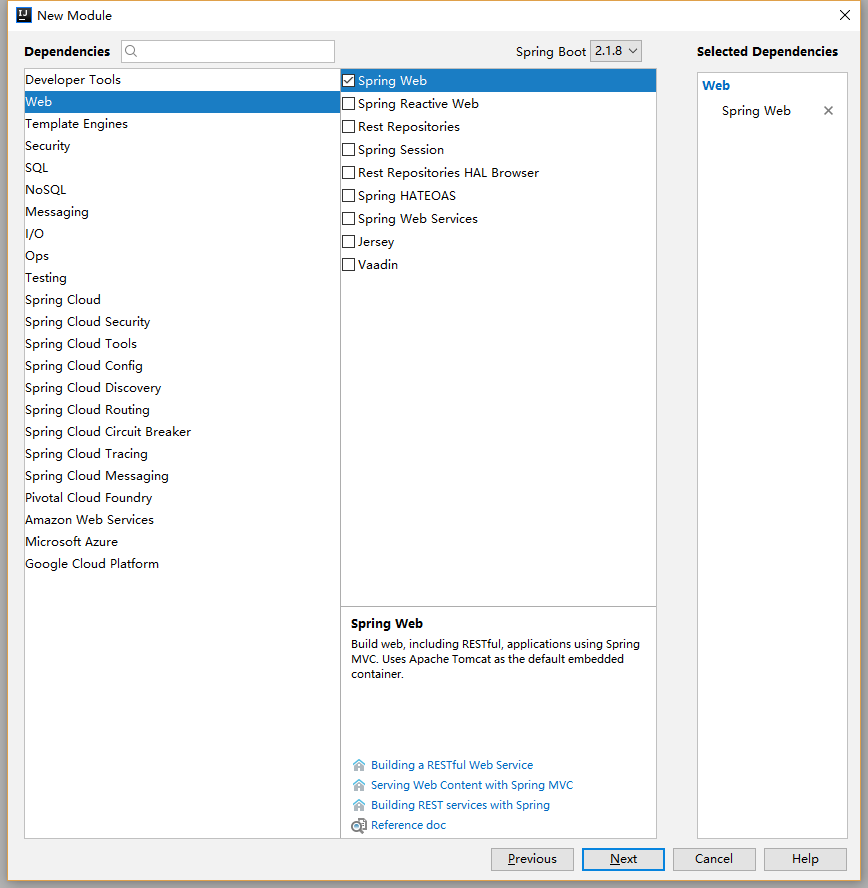Click the Cancel button
The height and width of the screenshot is (888, 868).
point(714,859)
